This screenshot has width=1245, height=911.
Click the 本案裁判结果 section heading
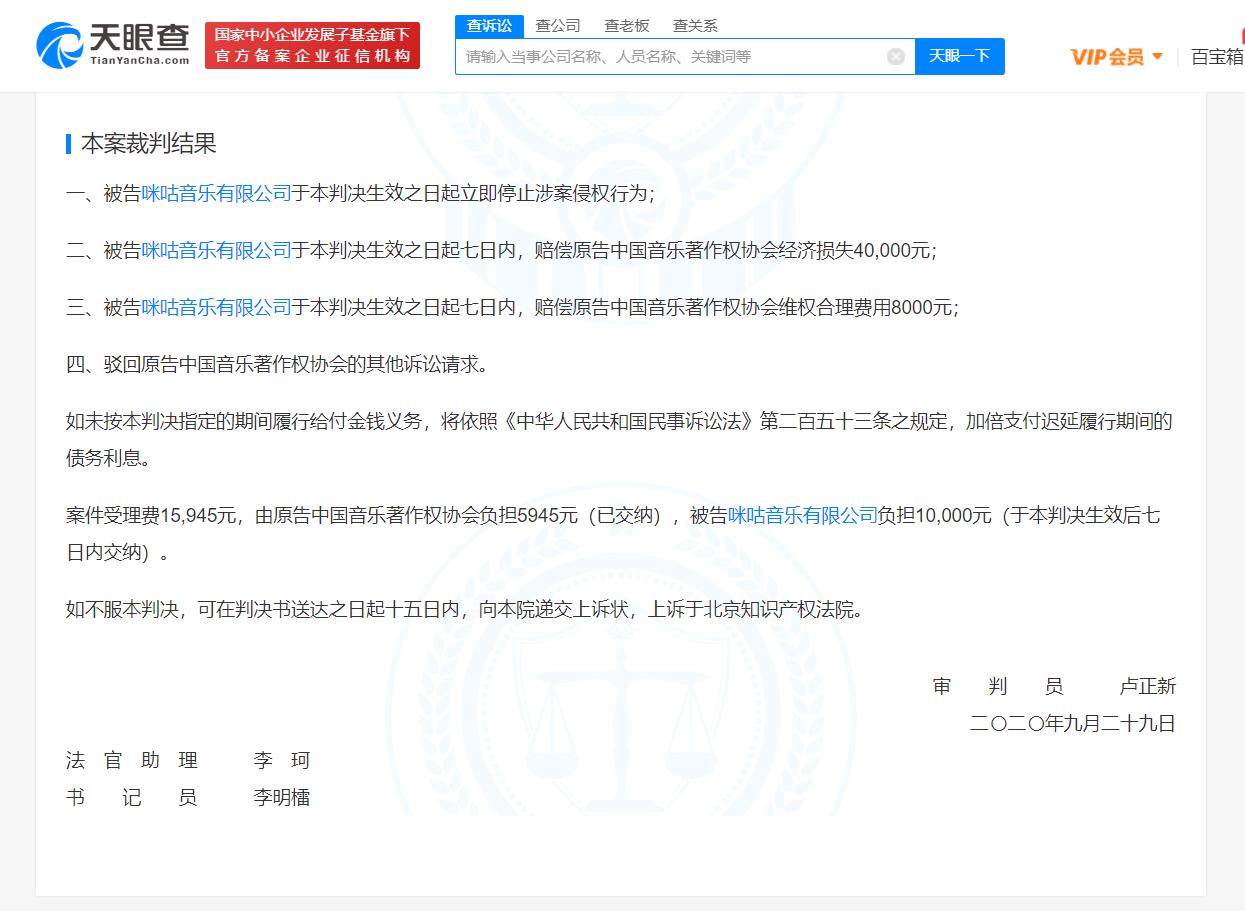(148, 144)
